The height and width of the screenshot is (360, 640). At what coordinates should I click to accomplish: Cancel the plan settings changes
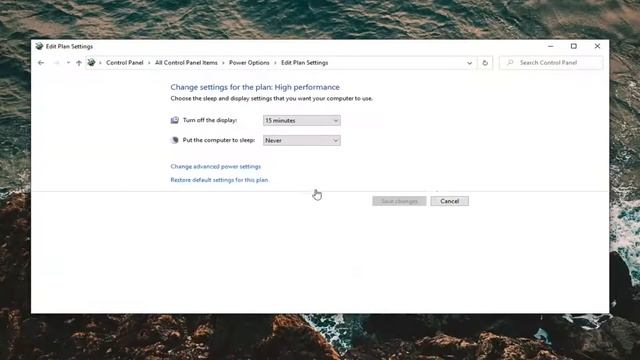pos(449,201)
